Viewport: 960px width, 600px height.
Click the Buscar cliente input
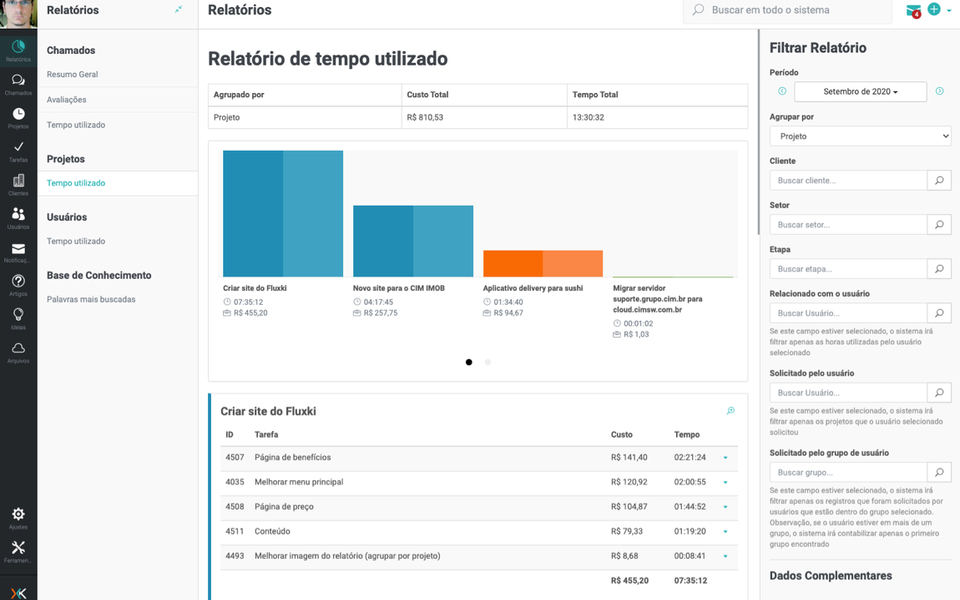click(x=848, y=181)
